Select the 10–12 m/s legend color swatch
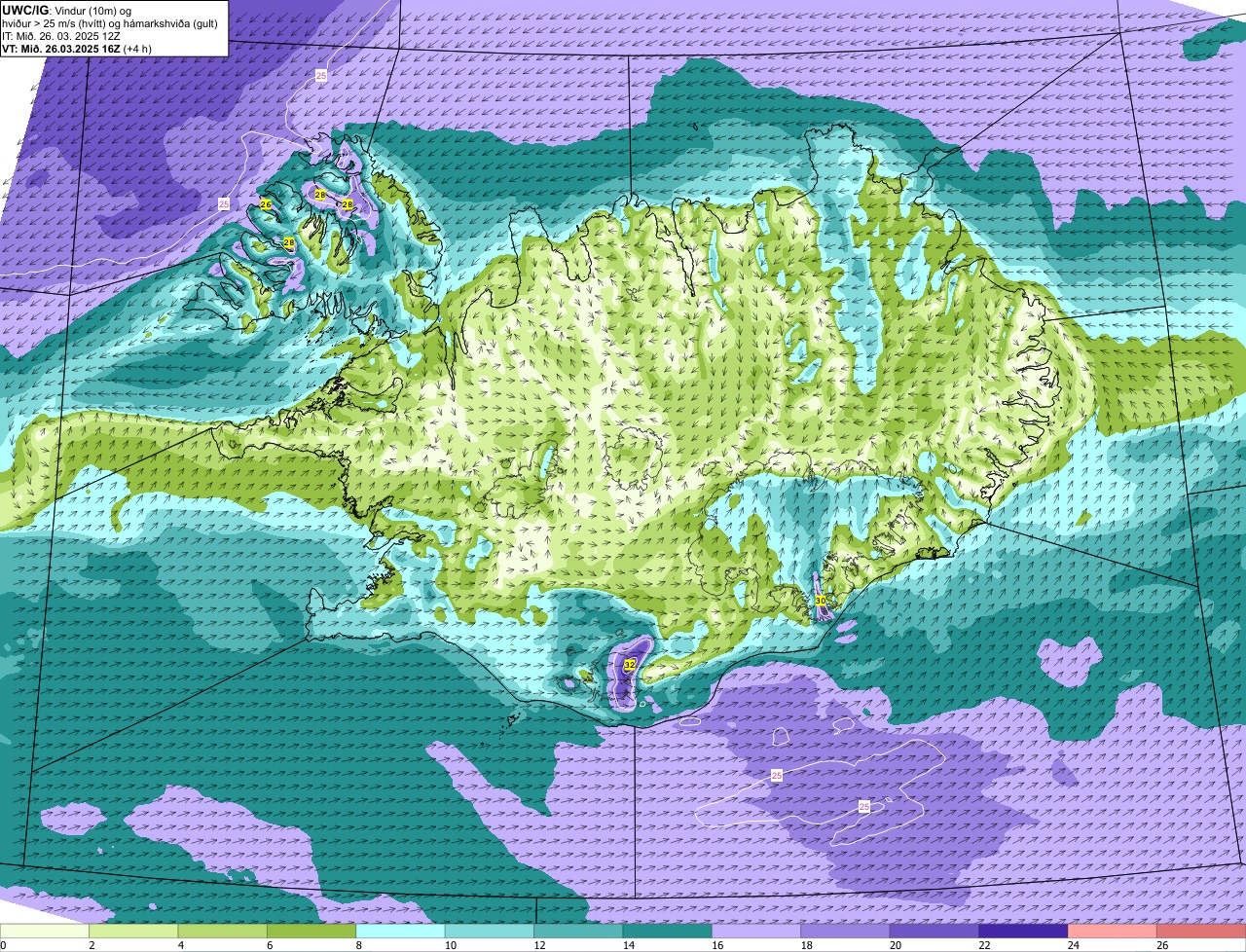 click(490, 931)
